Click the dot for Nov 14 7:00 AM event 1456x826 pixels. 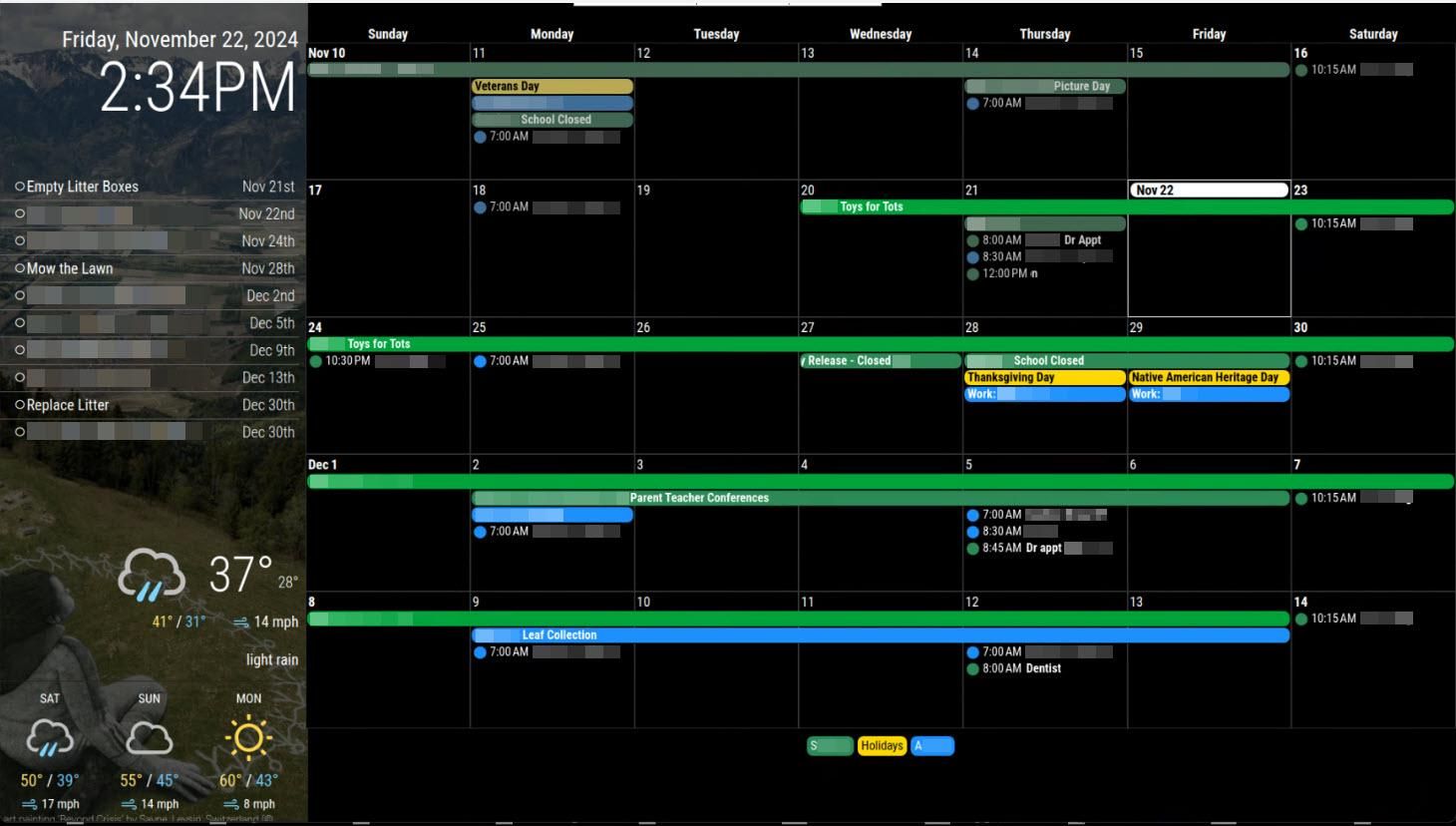[x=972, y=103]
